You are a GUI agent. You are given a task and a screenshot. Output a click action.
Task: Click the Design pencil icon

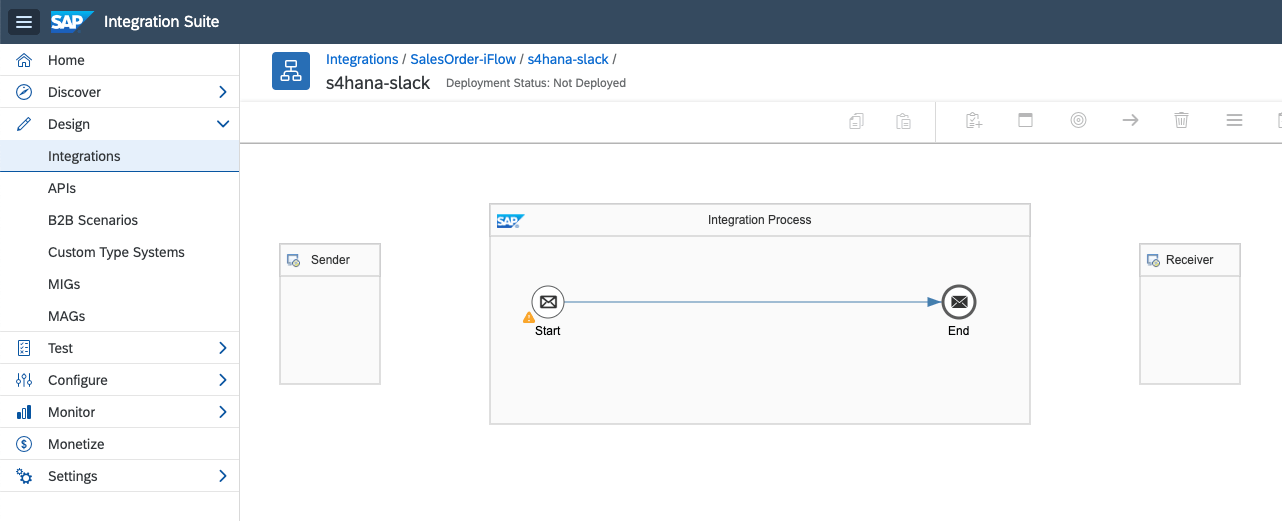(25, 124)
